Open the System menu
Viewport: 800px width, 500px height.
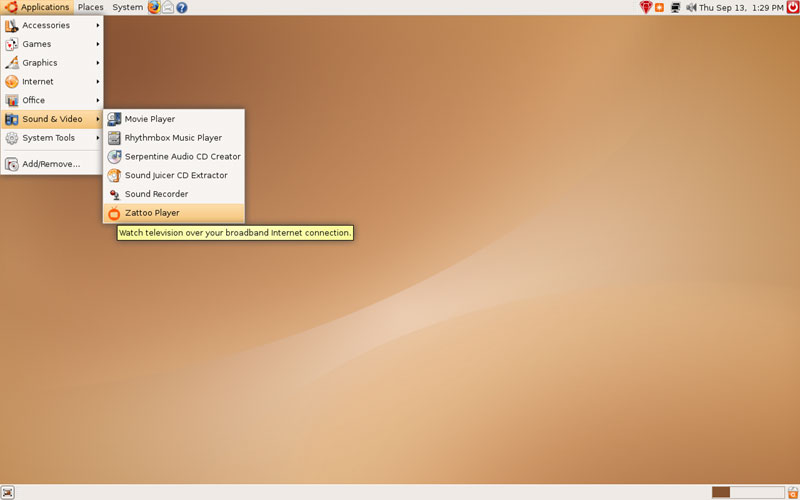128,7
